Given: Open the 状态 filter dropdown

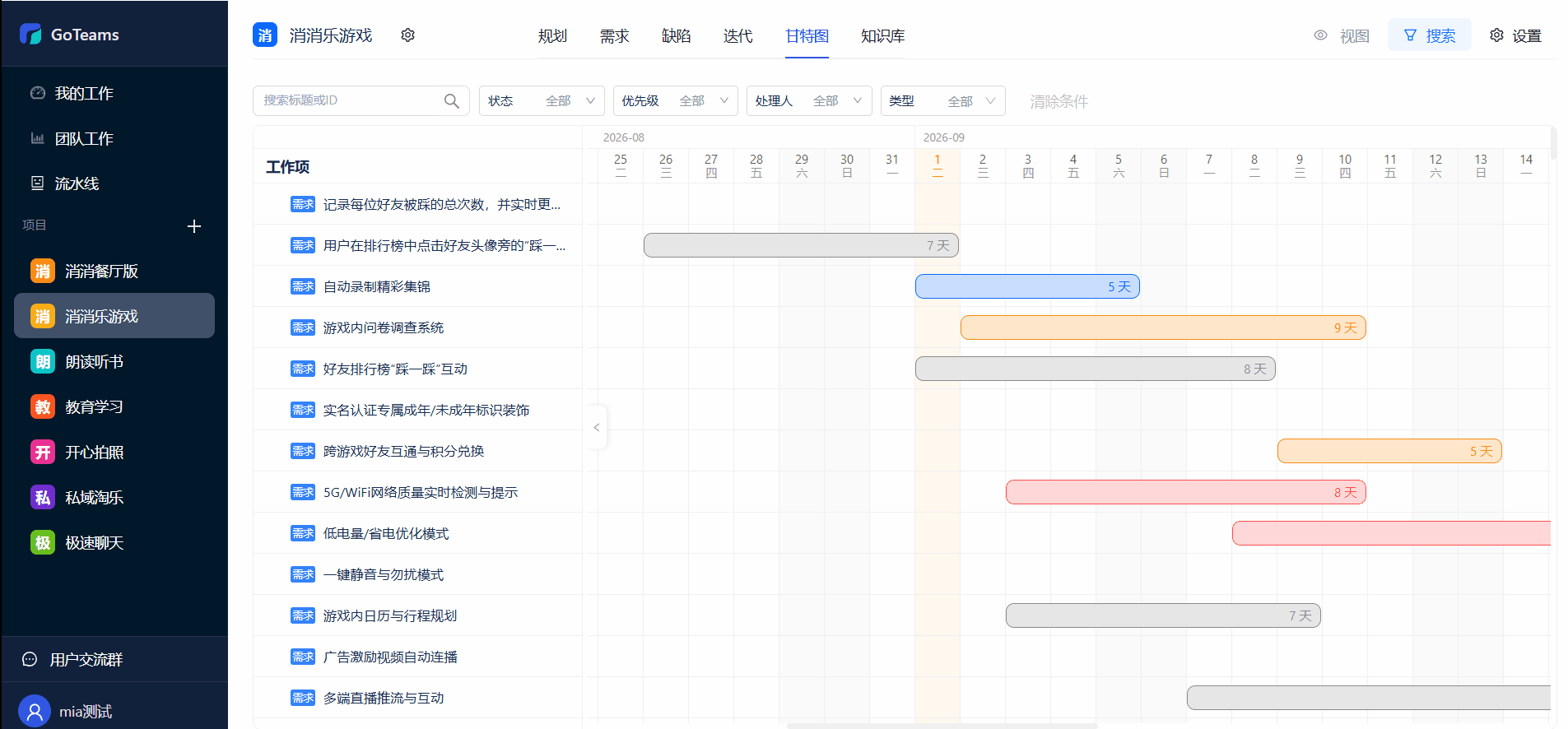Looking at the screenshot, I should pos(542,100).
